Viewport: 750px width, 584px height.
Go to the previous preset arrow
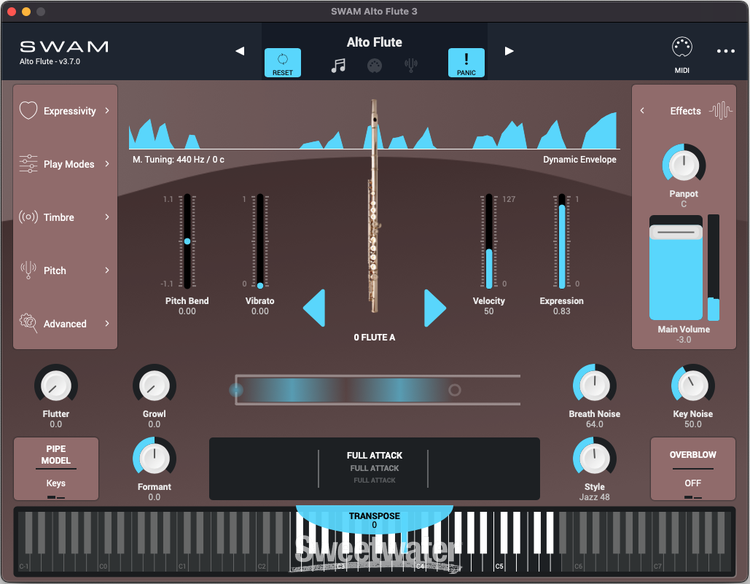[240, 51]
